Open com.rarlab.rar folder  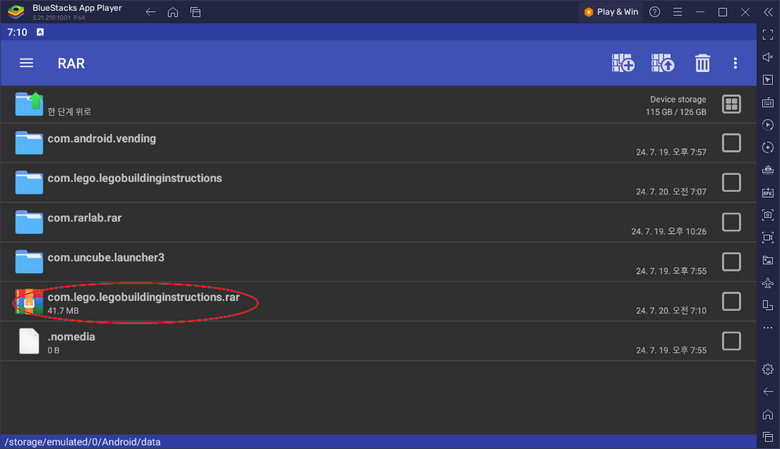pyautogui.click(x=378, y=222)
